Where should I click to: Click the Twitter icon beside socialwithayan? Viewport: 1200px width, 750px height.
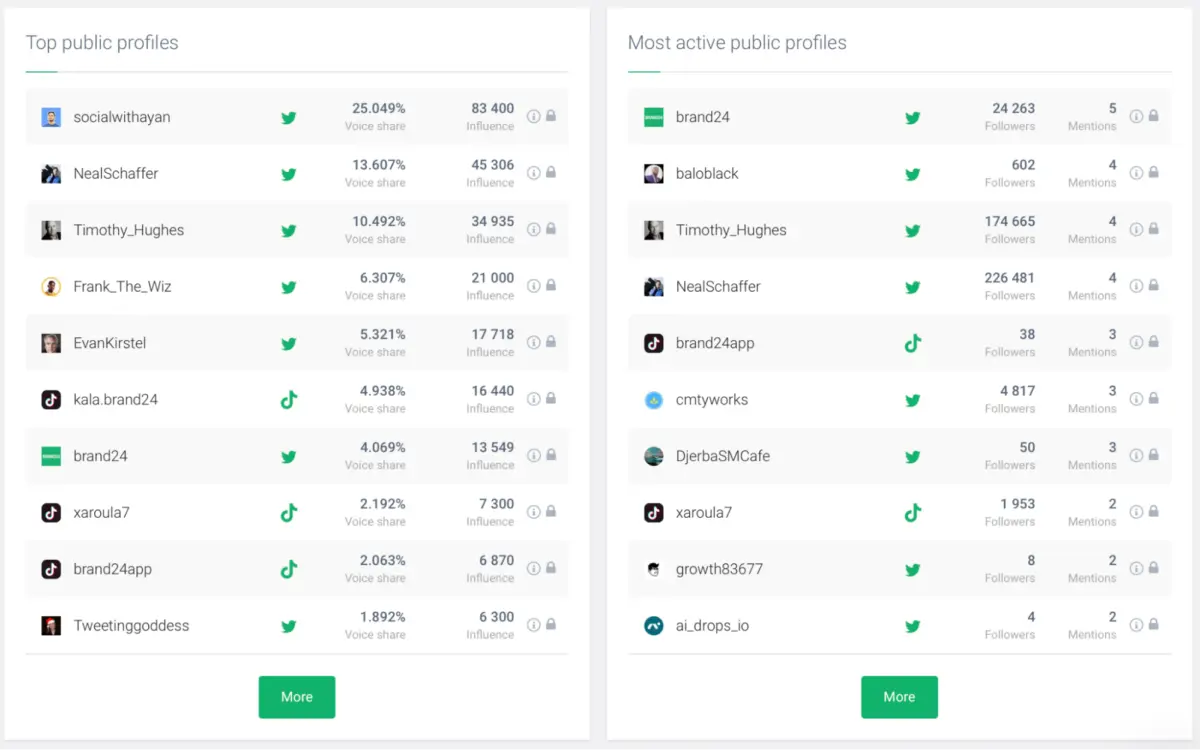(288, 117)
